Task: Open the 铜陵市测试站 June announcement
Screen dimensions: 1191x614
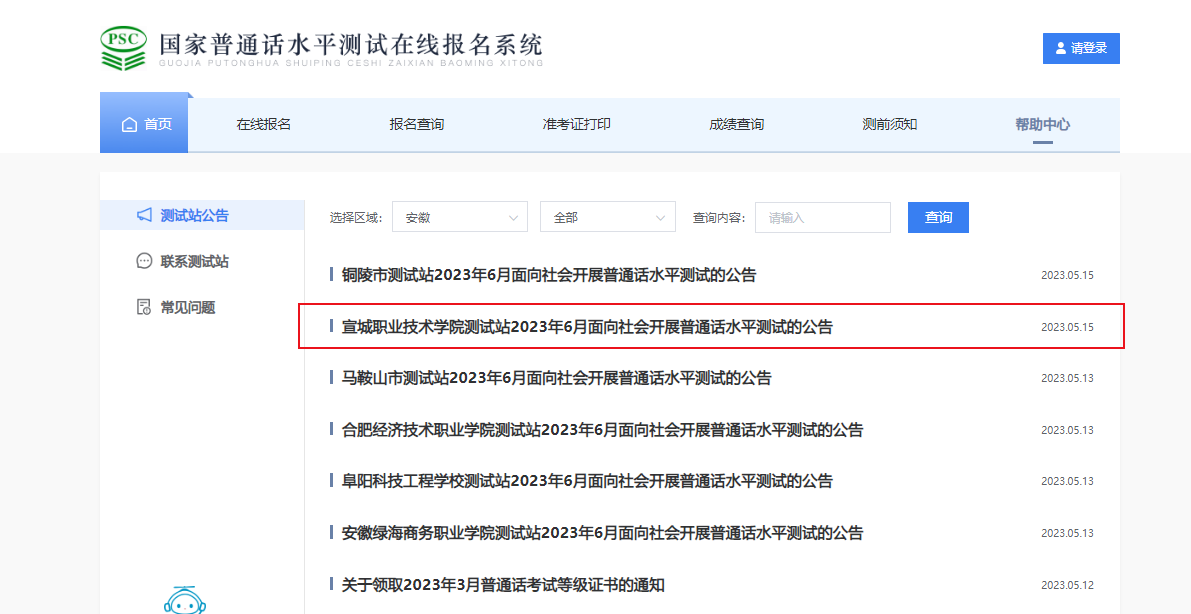Action: 548,275
